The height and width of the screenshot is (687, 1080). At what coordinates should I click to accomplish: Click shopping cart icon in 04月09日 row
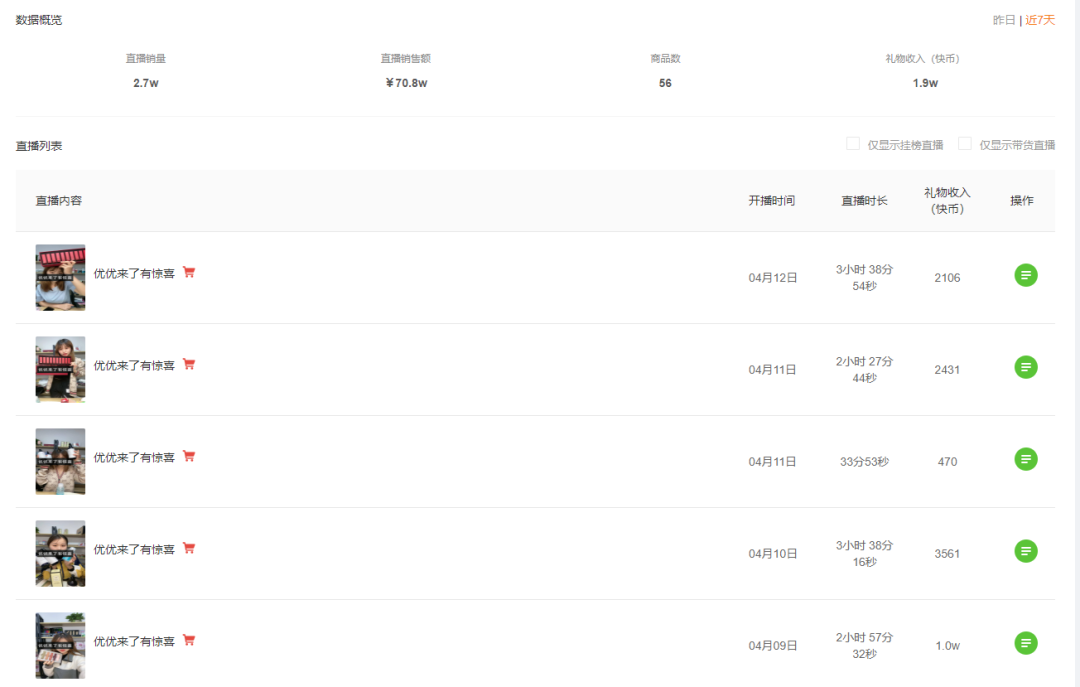pos(189,640)
